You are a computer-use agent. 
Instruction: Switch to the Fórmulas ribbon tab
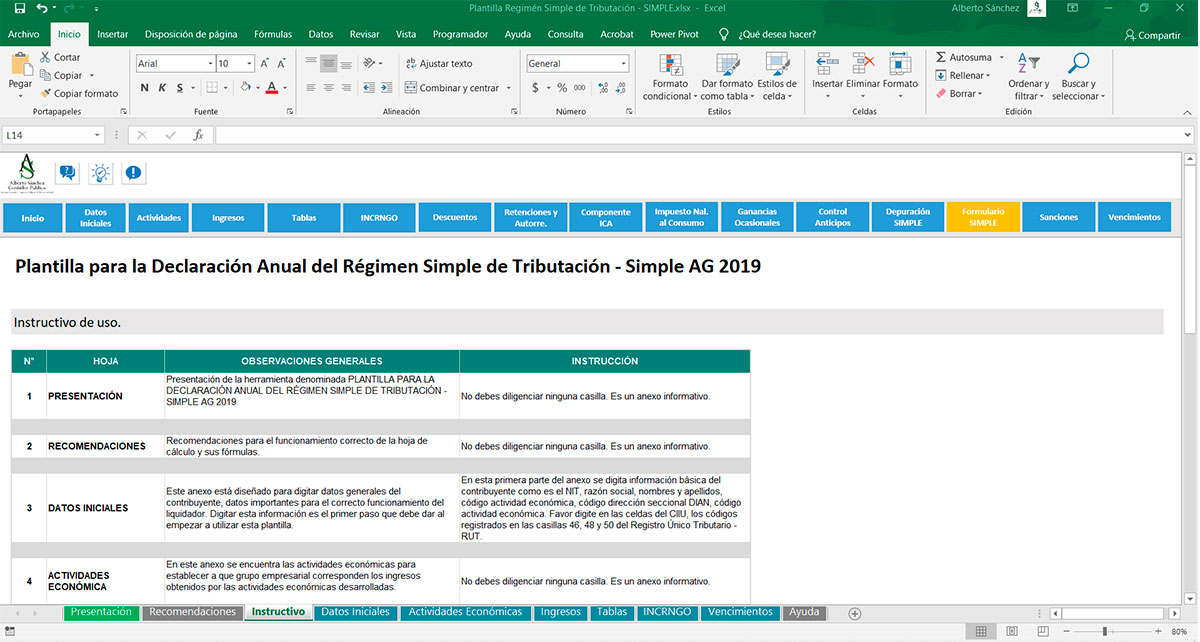273,34
